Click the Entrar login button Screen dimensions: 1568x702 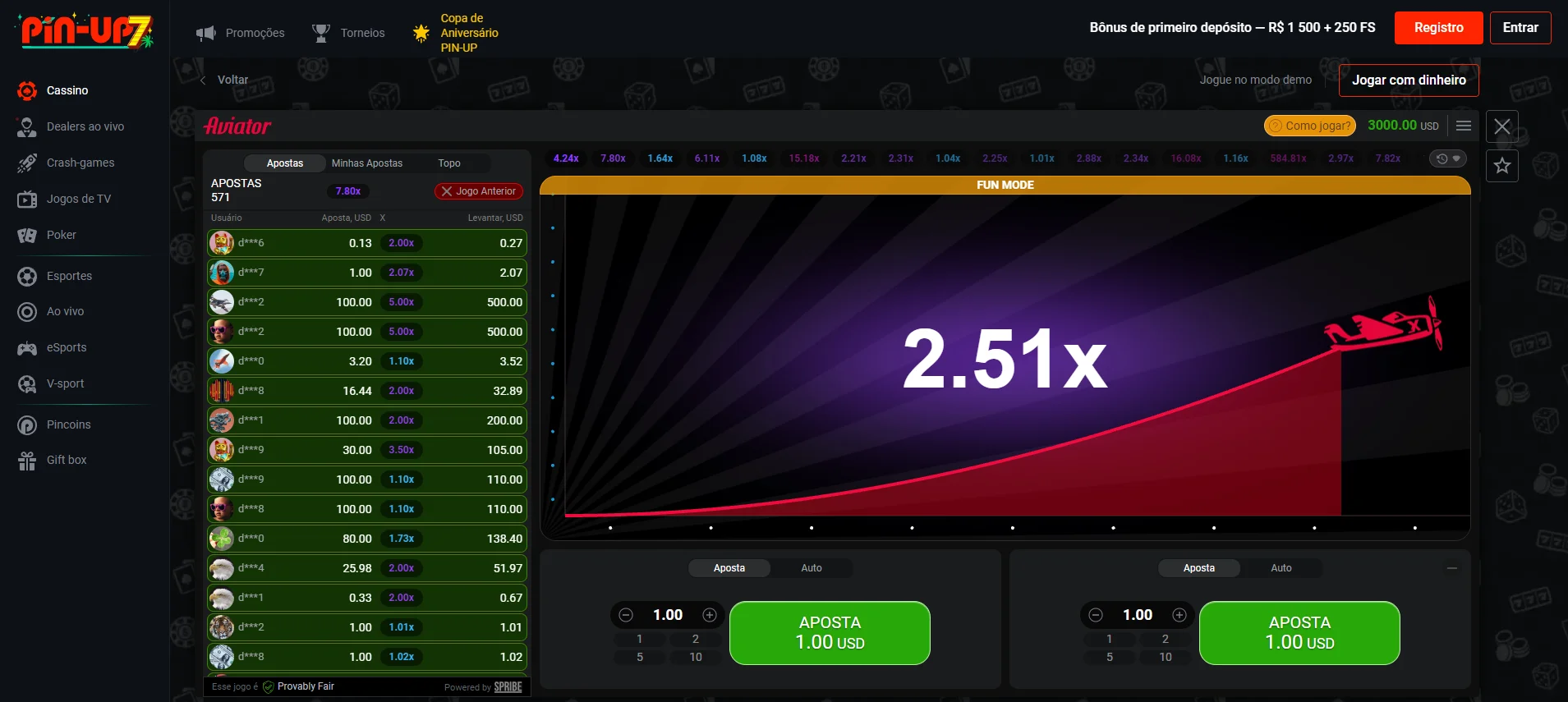[x=1520, y=28]
